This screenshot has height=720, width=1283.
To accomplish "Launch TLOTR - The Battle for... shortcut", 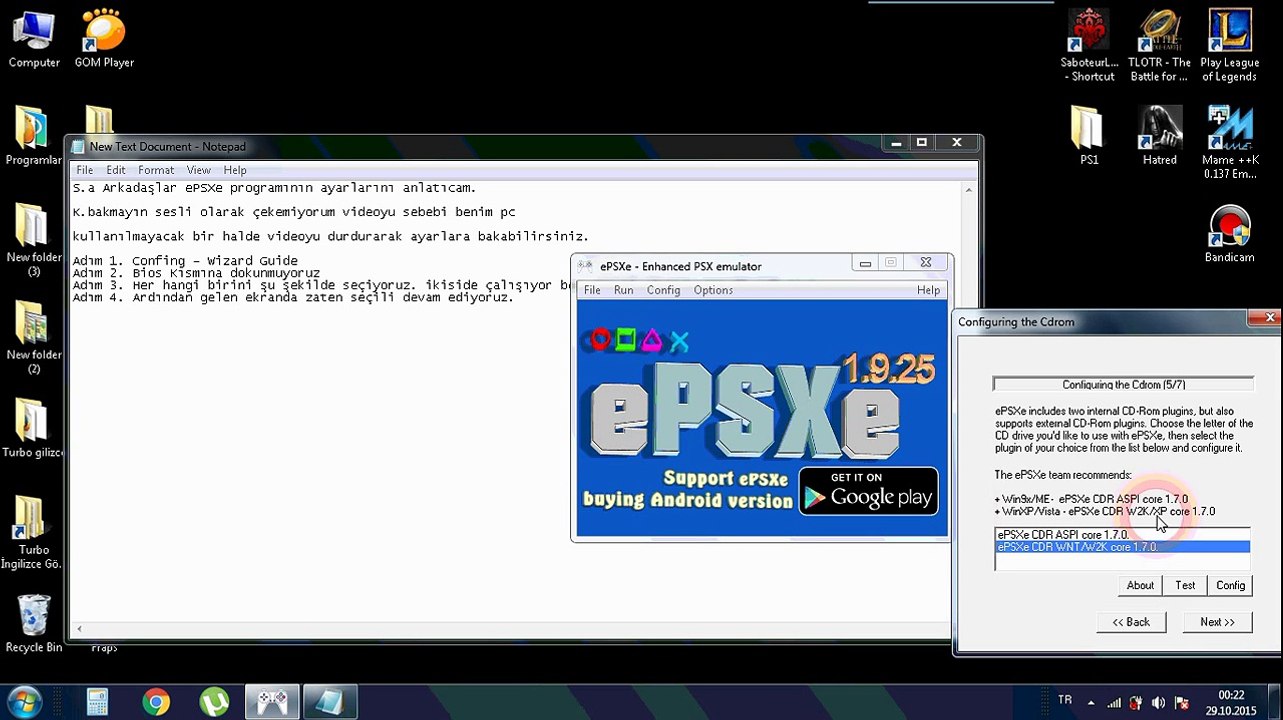I will pos(1159,46).
